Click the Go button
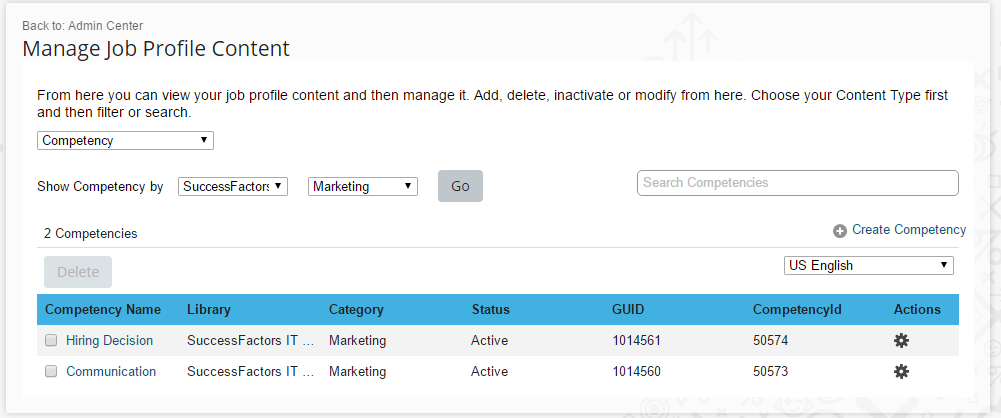 [x=460, y=186]
